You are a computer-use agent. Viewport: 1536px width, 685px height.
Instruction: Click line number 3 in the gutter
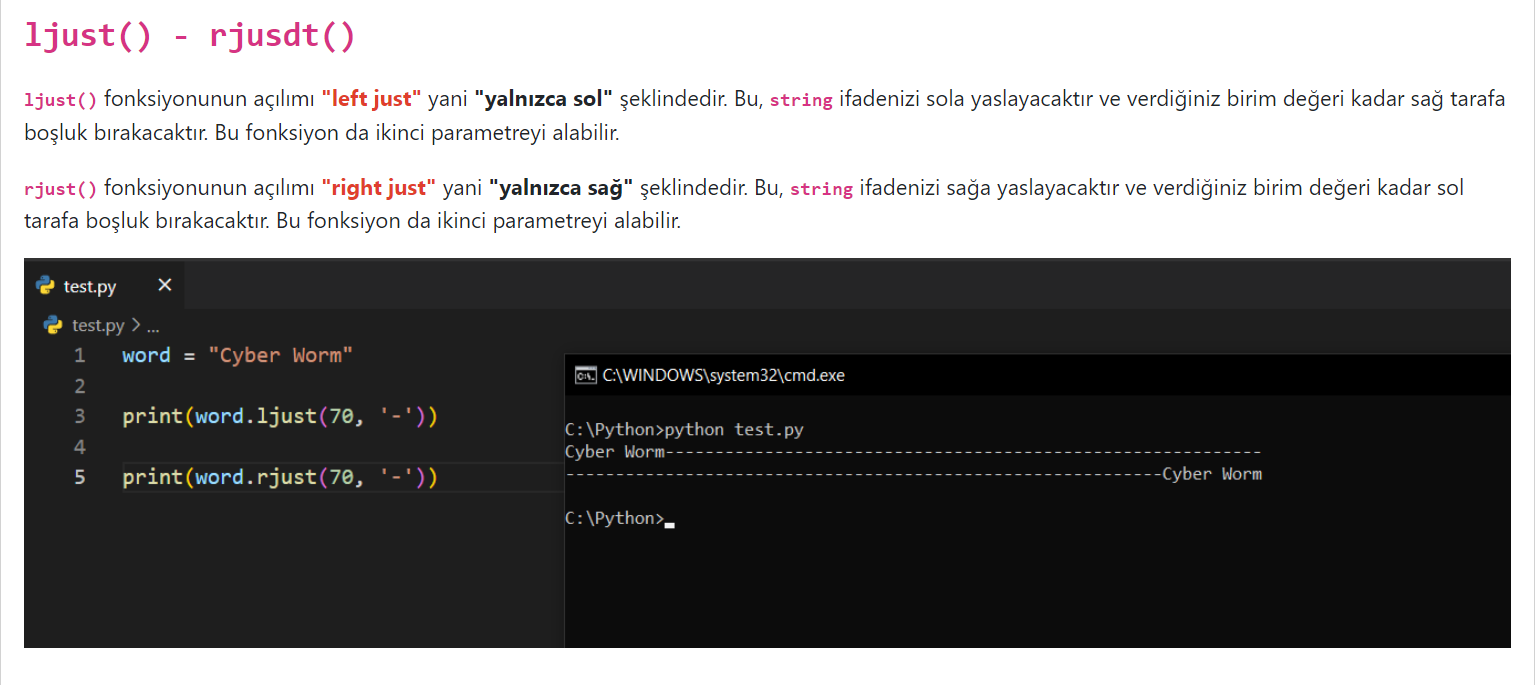click(x=79, y=416)
